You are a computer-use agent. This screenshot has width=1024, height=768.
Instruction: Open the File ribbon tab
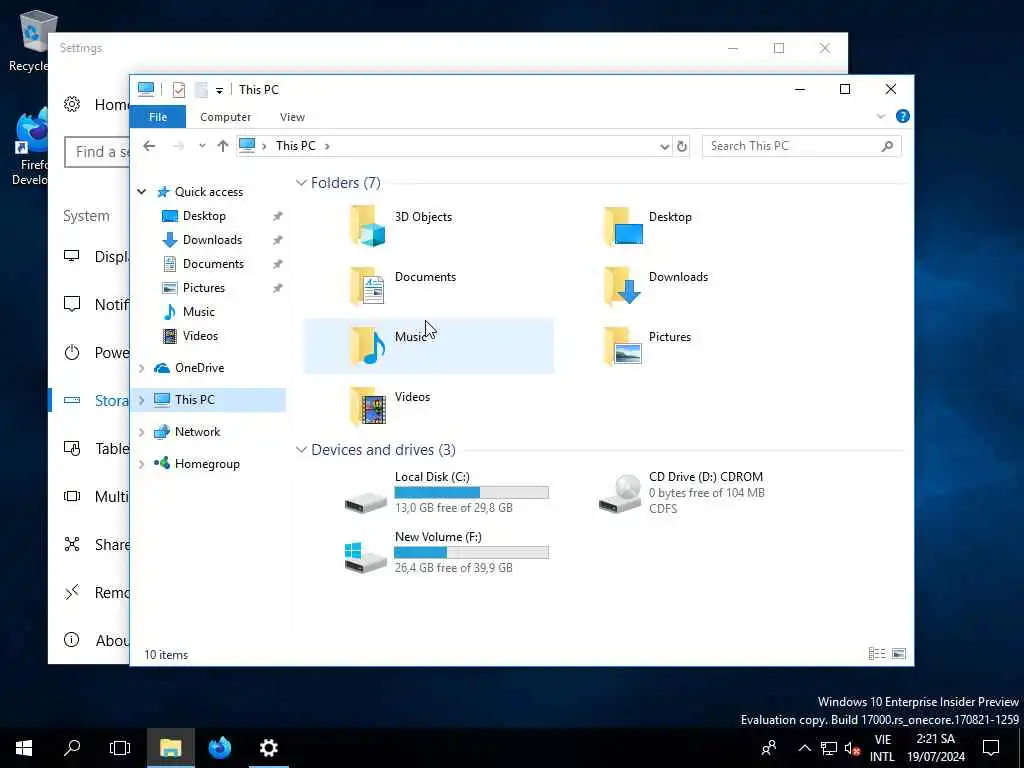(158, 117)
